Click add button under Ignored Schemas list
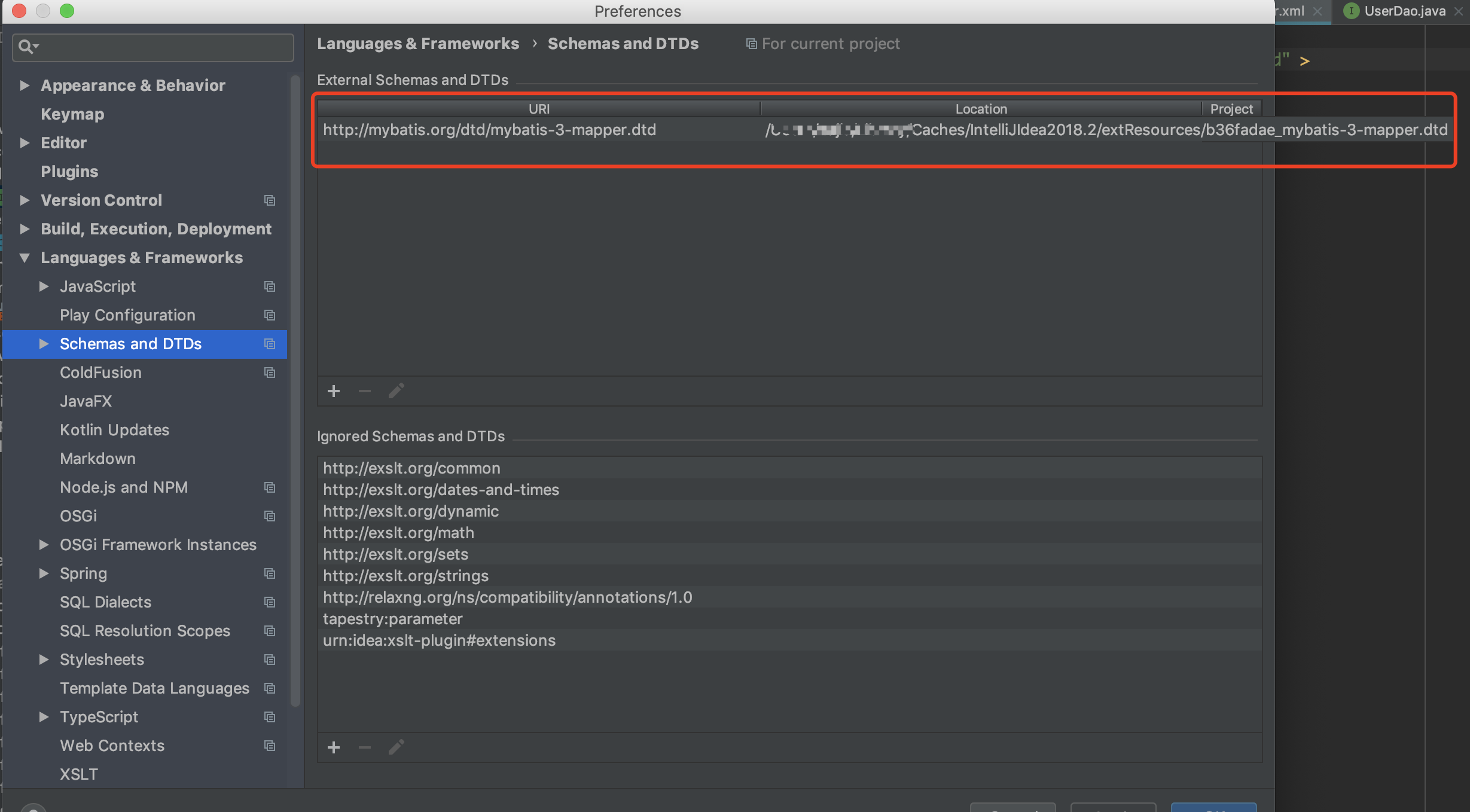The width and height of the screenshot is (1470, 812). [x=334, y=747]
